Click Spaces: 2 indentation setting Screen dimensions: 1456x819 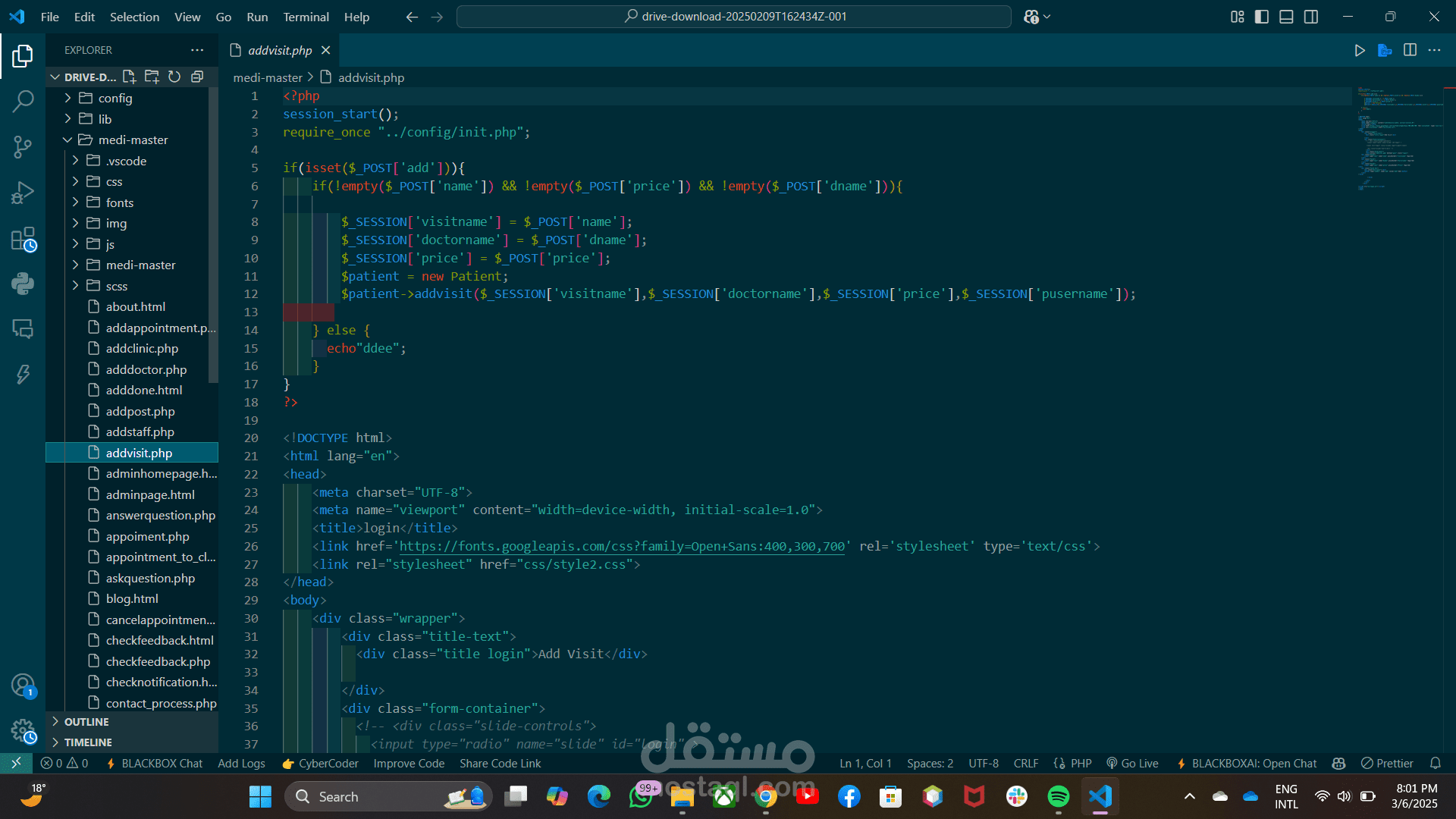coord(930,764)
